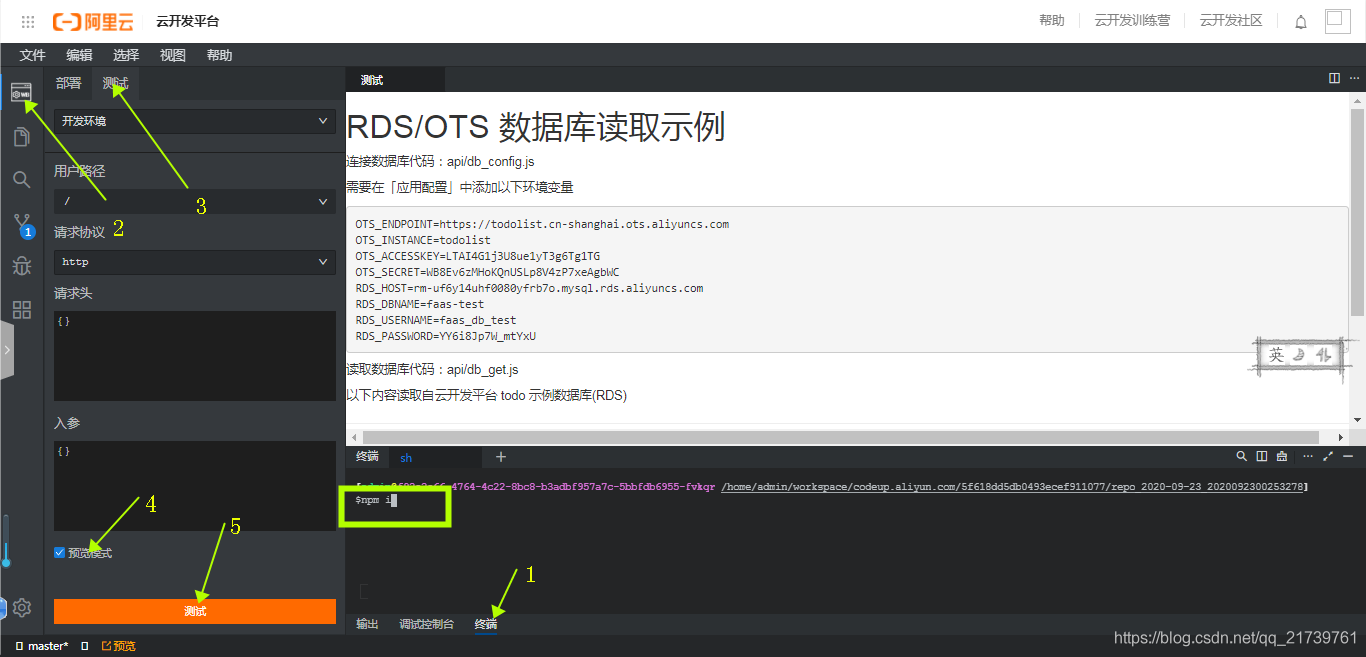Focus the 入参 JSON input

pos(195,486)
